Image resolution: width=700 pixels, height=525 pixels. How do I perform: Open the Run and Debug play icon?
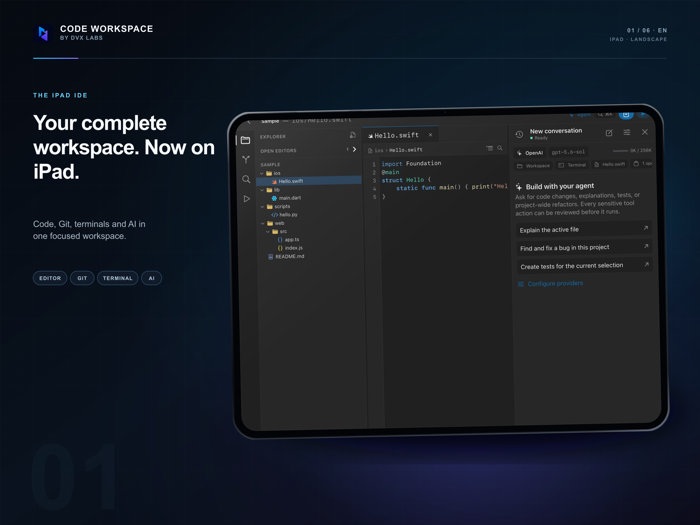pyautogui.click(x=246, y=199)
